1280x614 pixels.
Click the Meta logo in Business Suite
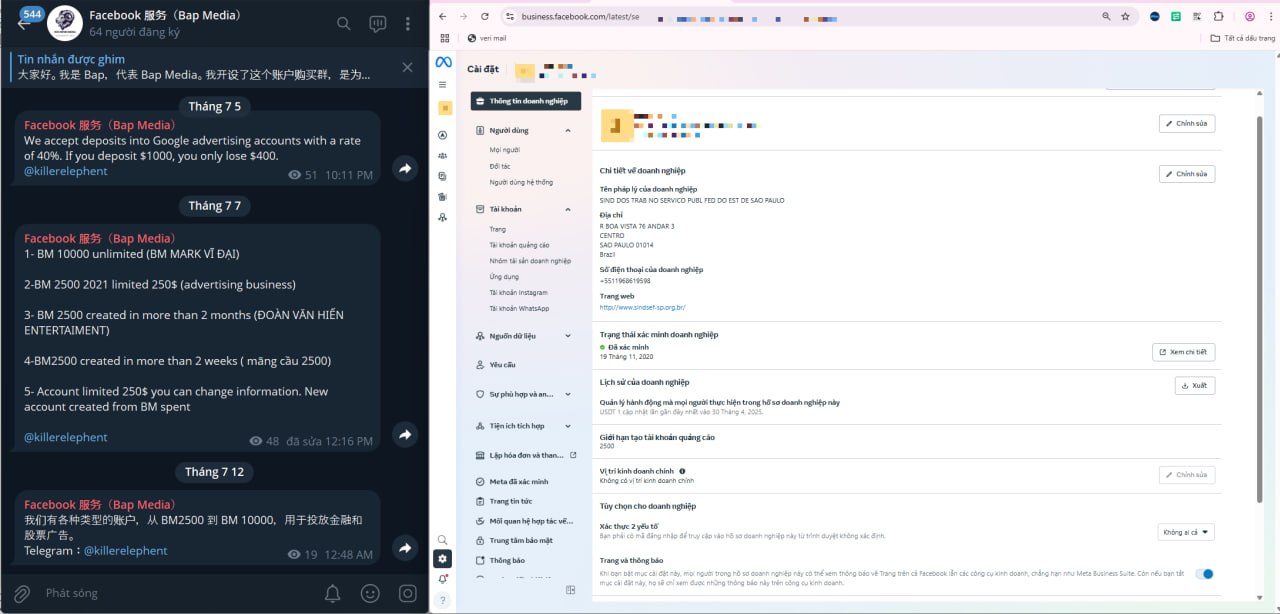click(443, 62)
